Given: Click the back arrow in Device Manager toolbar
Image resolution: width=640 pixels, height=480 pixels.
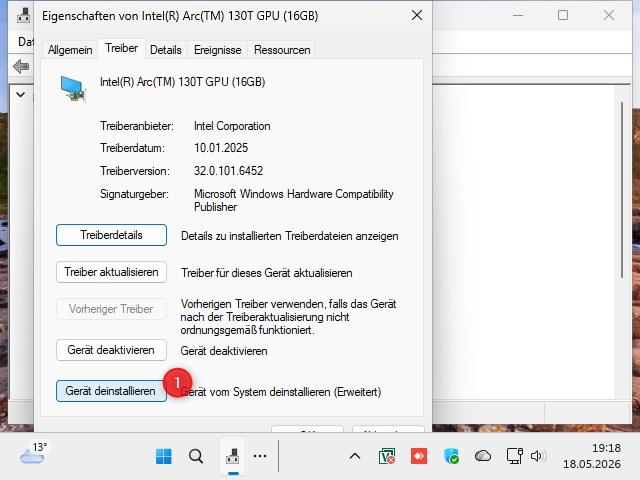Looking at the screenshot, I should [x=21, y=66].
